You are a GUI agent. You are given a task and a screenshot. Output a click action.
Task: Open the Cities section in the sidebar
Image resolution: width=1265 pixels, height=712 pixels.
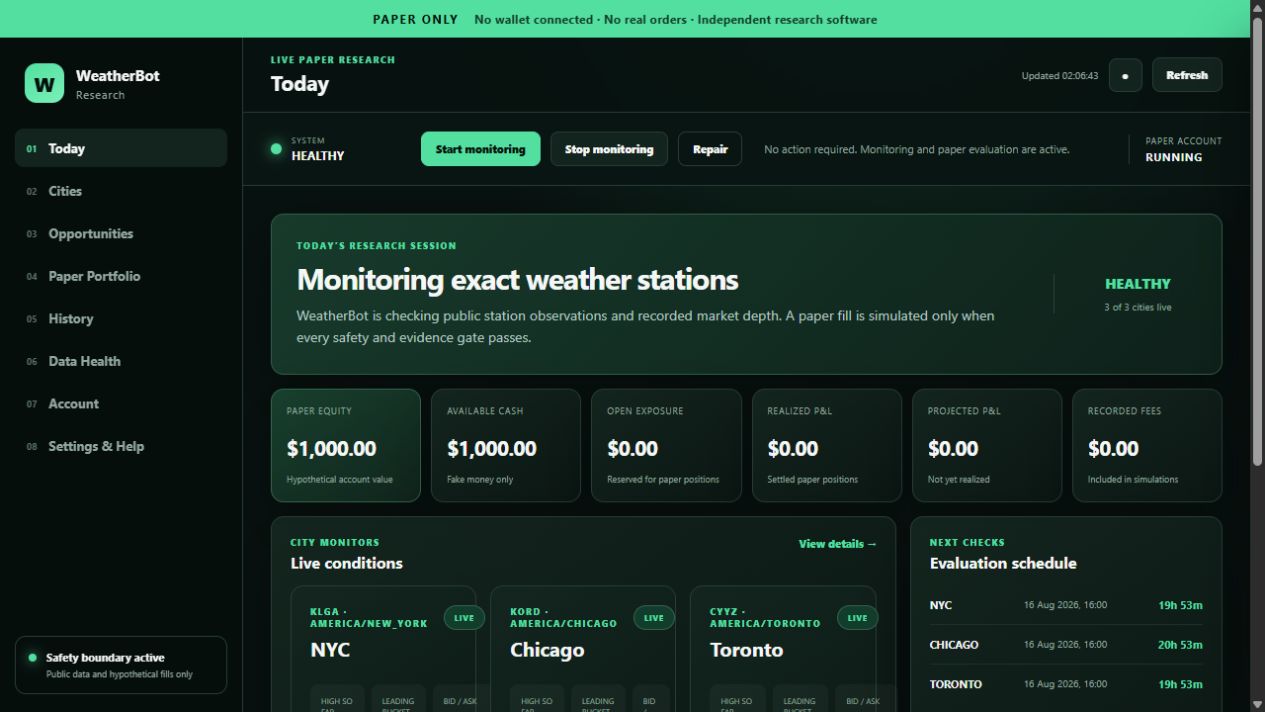pos(121,191)
